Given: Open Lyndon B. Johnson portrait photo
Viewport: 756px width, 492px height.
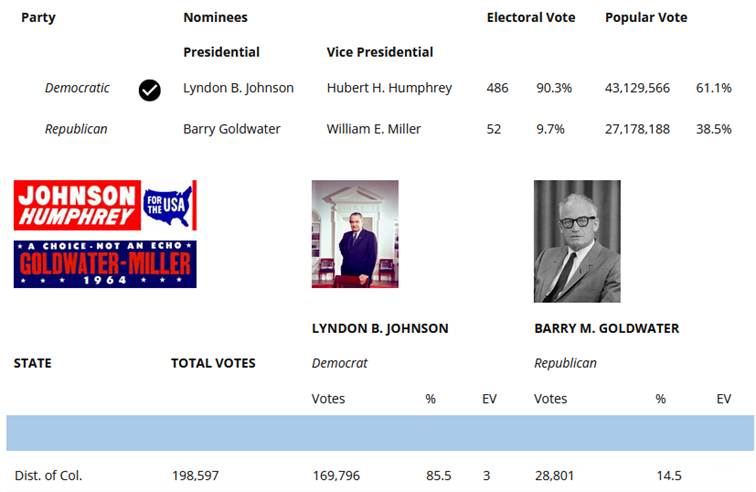Looking at the screenshot, I should click(355, 234).
